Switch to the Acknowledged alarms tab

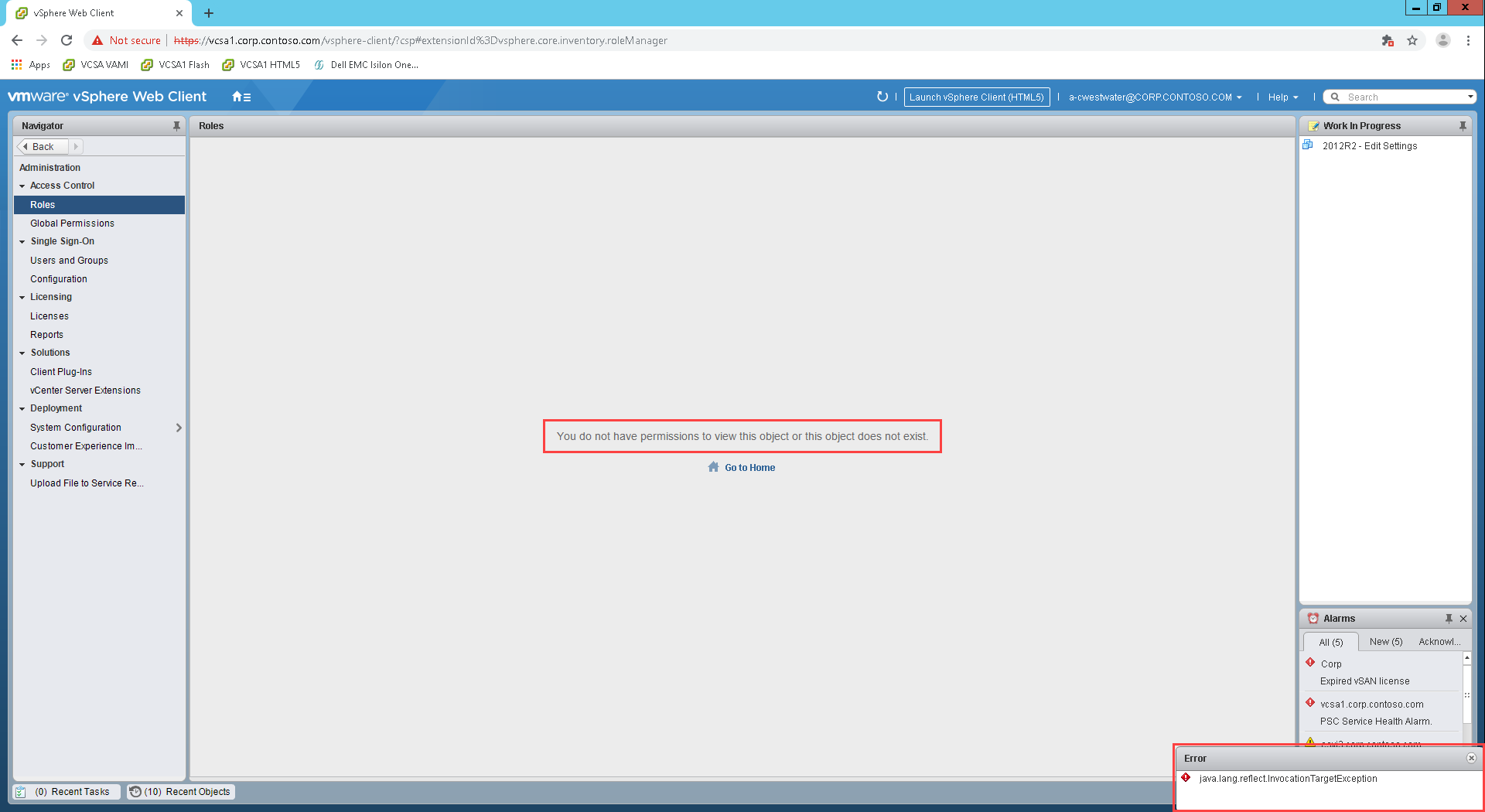point(1439,642)
